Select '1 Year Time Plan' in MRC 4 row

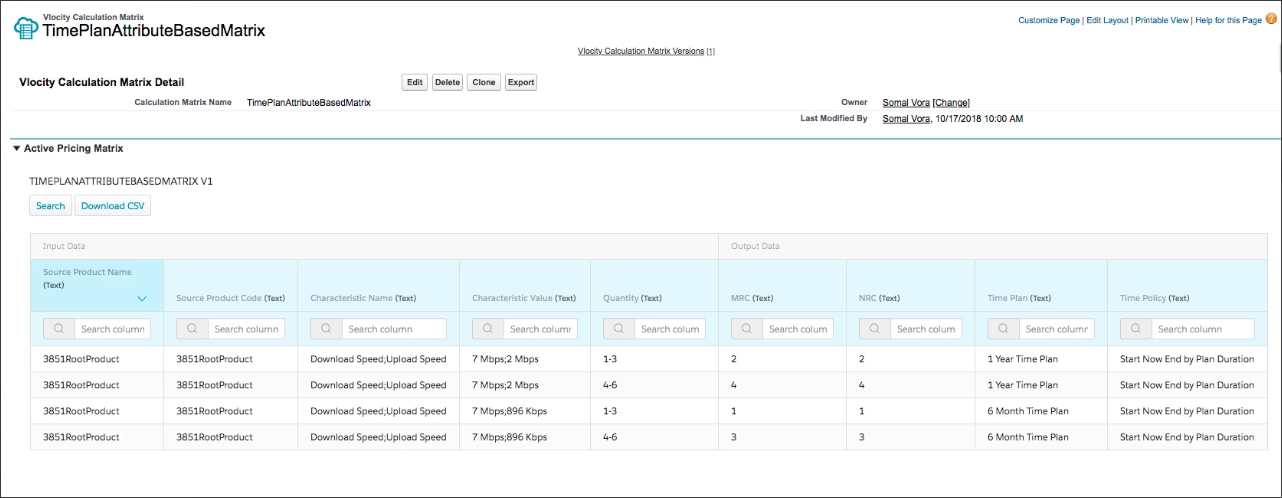click(1022, 385)
